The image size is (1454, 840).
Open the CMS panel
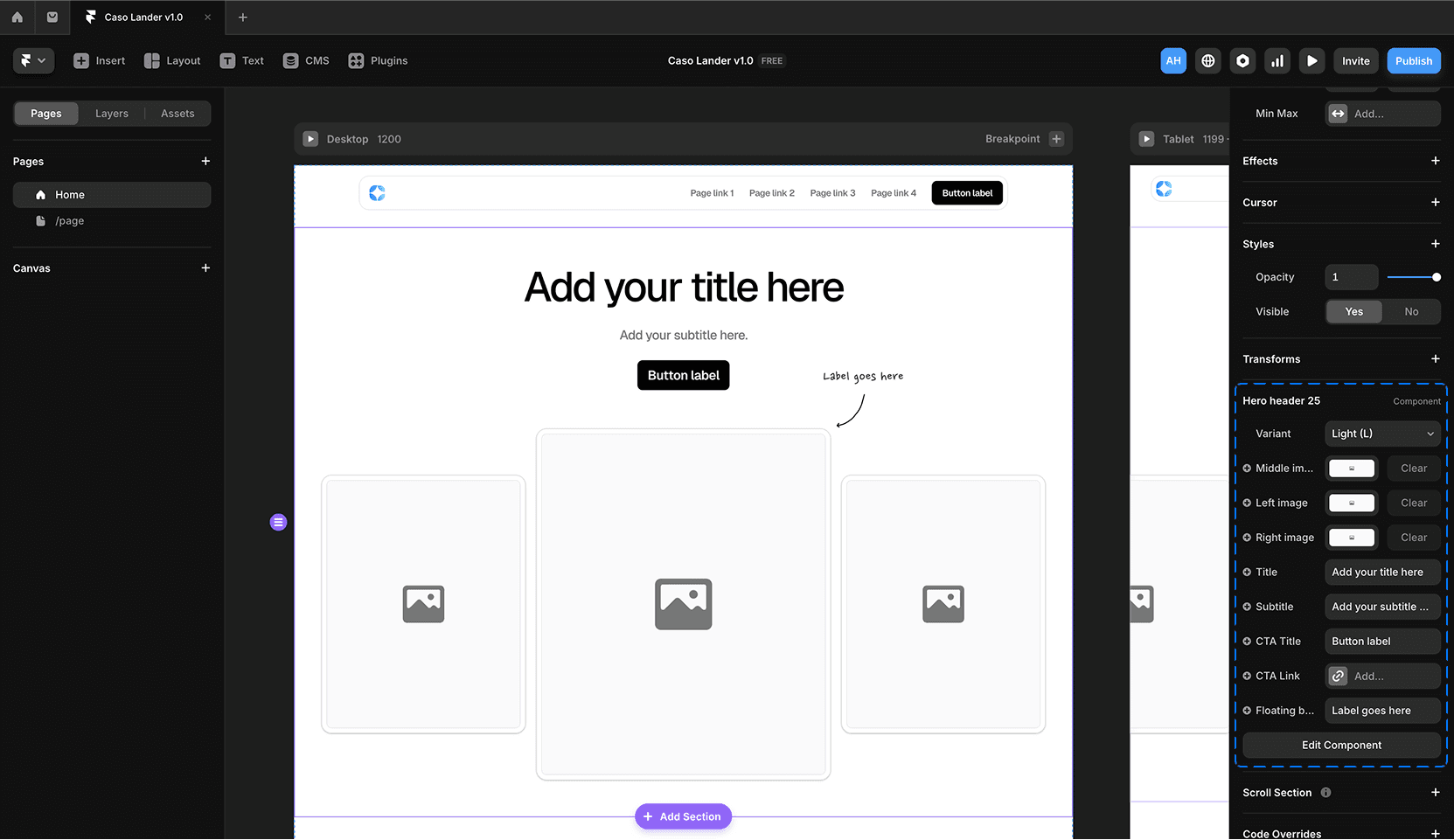(305, 60)
